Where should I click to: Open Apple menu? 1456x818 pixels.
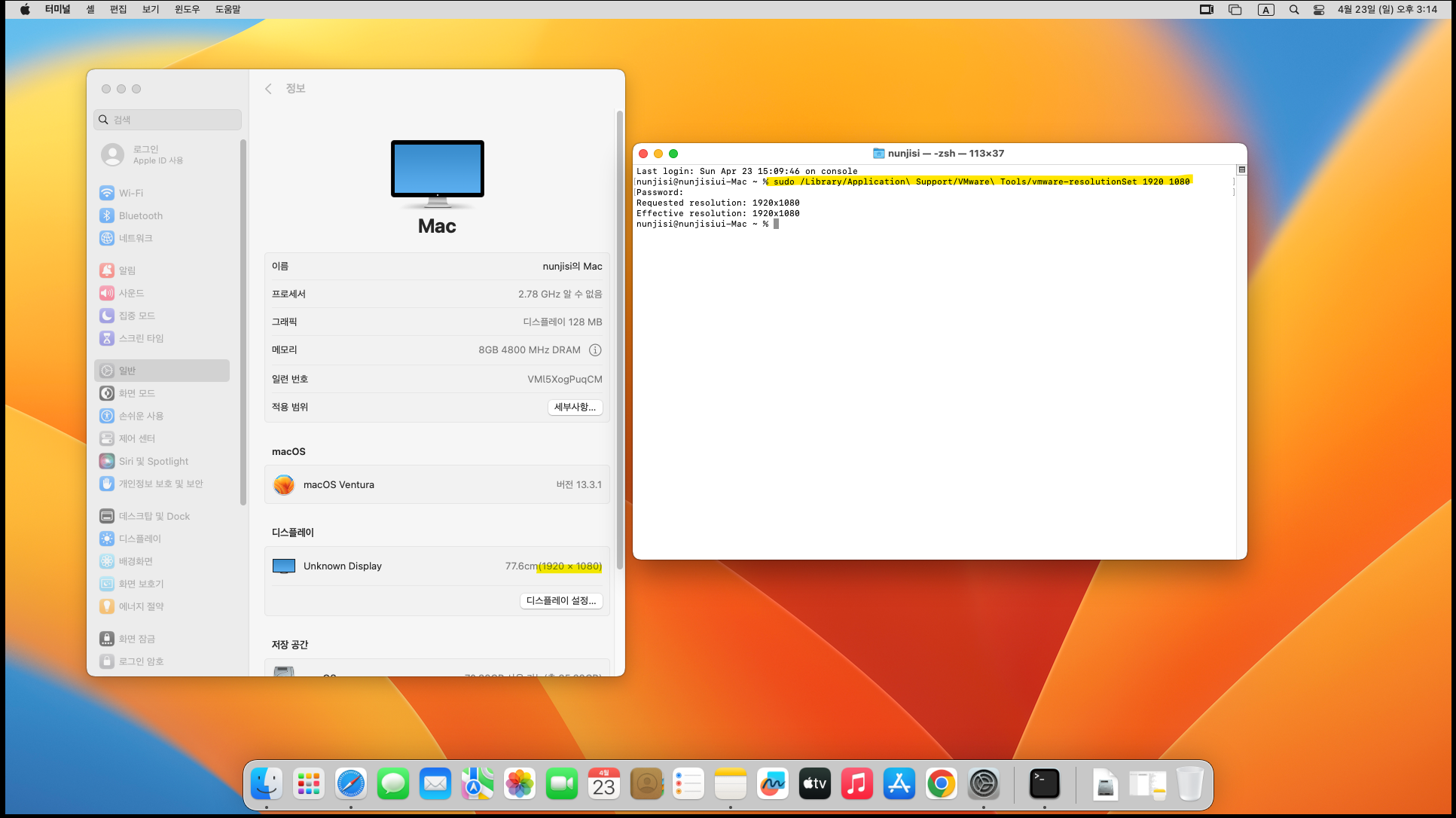pos(25,10)
